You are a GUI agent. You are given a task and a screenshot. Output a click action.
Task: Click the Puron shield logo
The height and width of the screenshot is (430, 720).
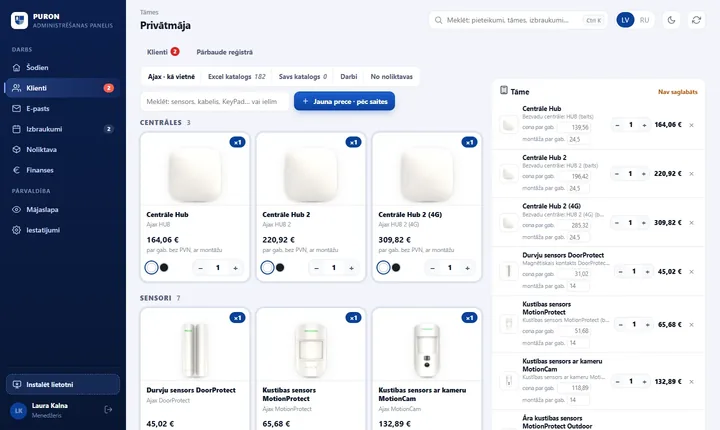19,20
